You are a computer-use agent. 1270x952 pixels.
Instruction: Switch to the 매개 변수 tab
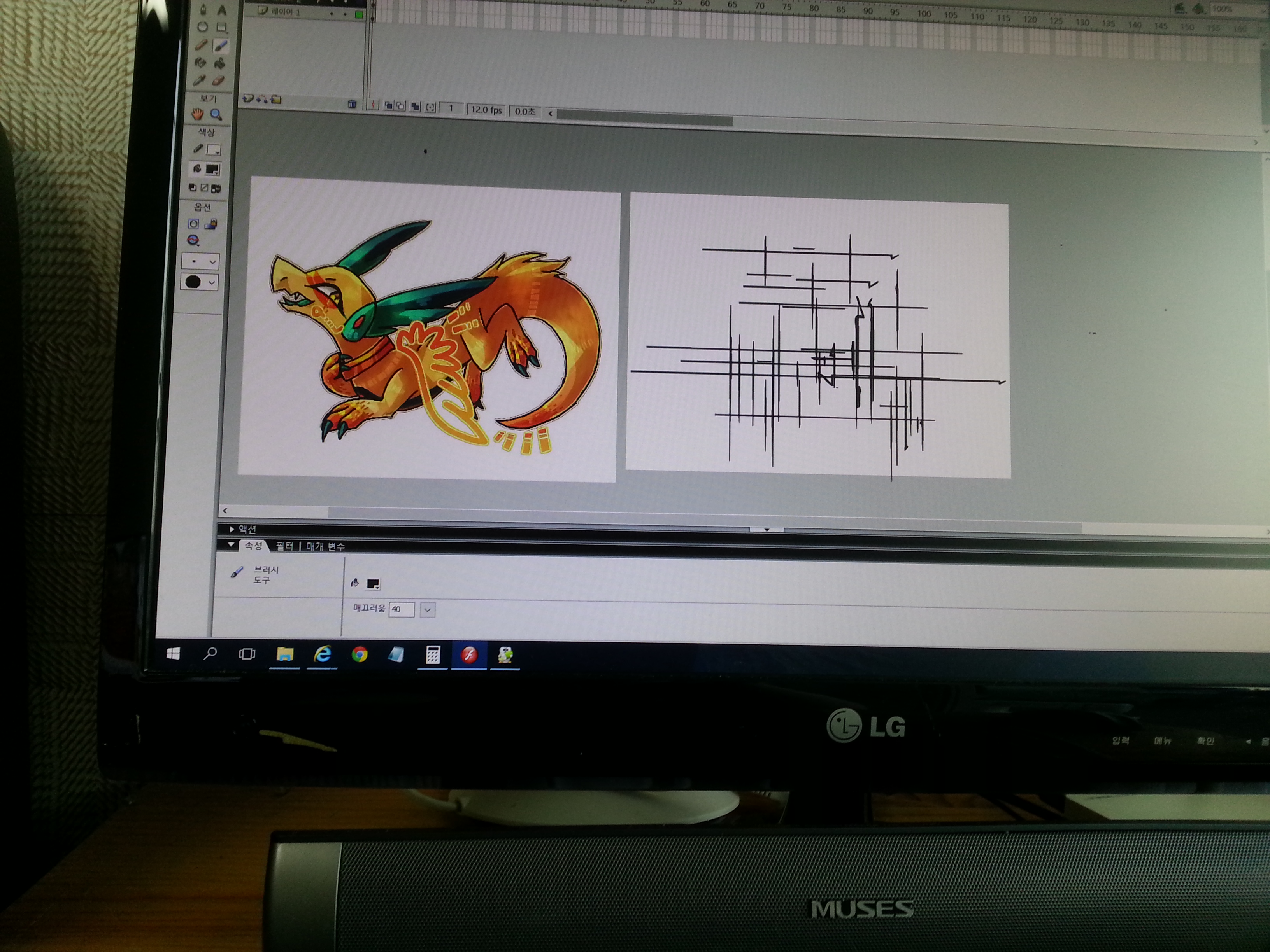pyautogui.click(x=325, y=546)
